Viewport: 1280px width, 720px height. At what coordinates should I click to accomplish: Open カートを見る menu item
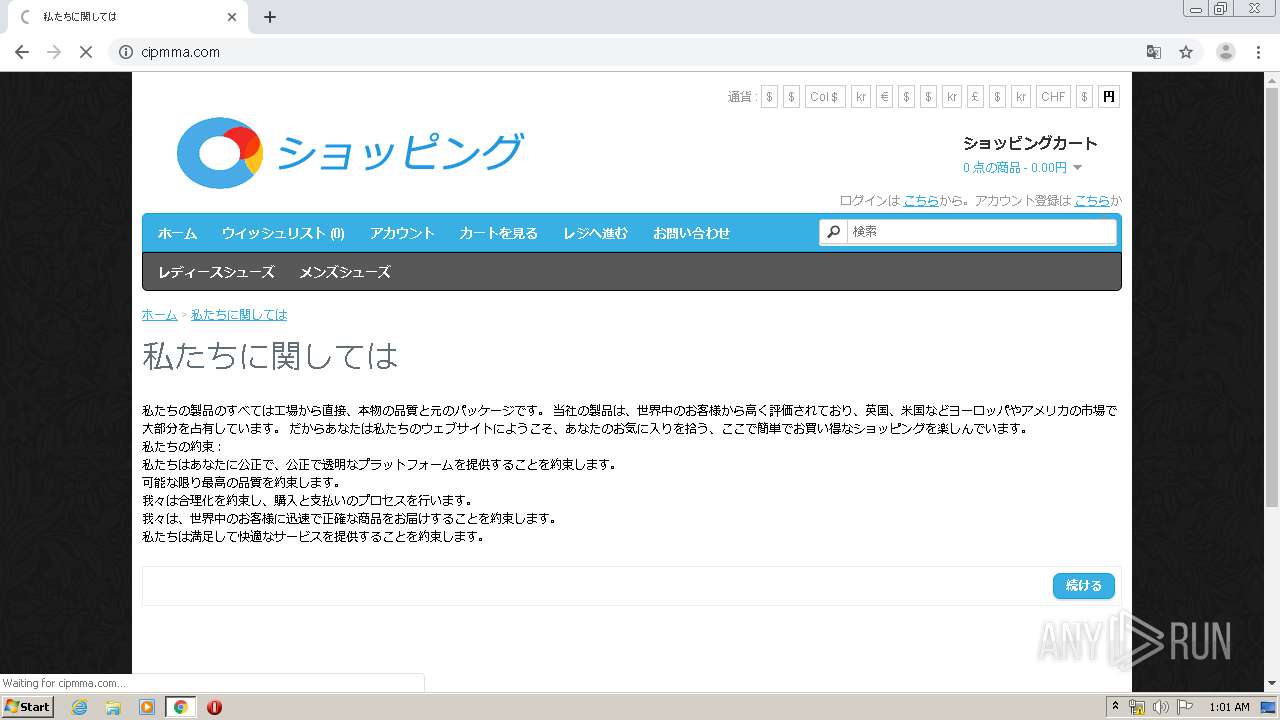498,233
